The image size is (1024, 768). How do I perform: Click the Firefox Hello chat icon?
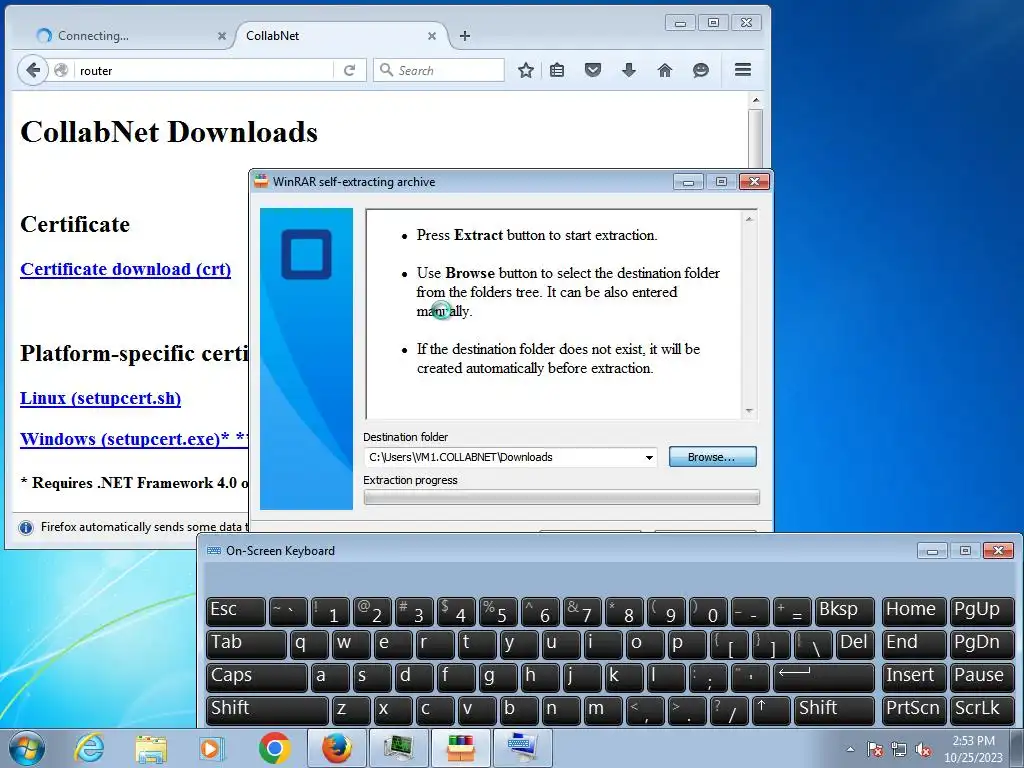[700, 70]
